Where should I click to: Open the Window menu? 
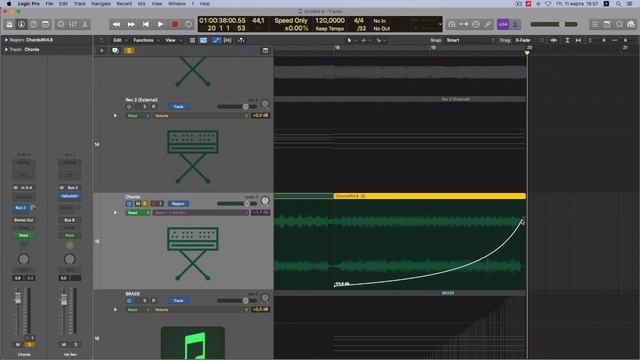[x=177, y=4]
